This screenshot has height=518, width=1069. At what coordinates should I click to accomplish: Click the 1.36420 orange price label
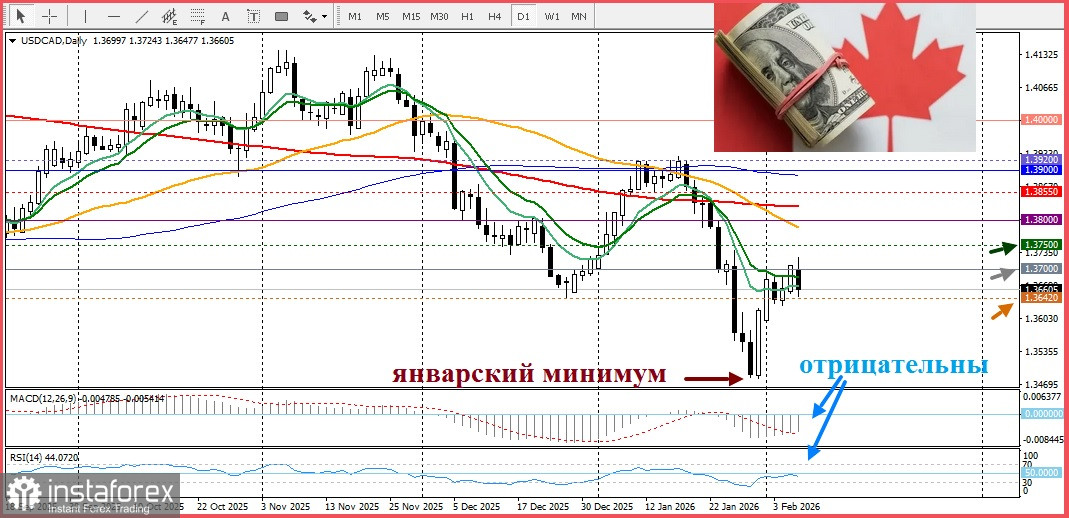point(1042,298)
